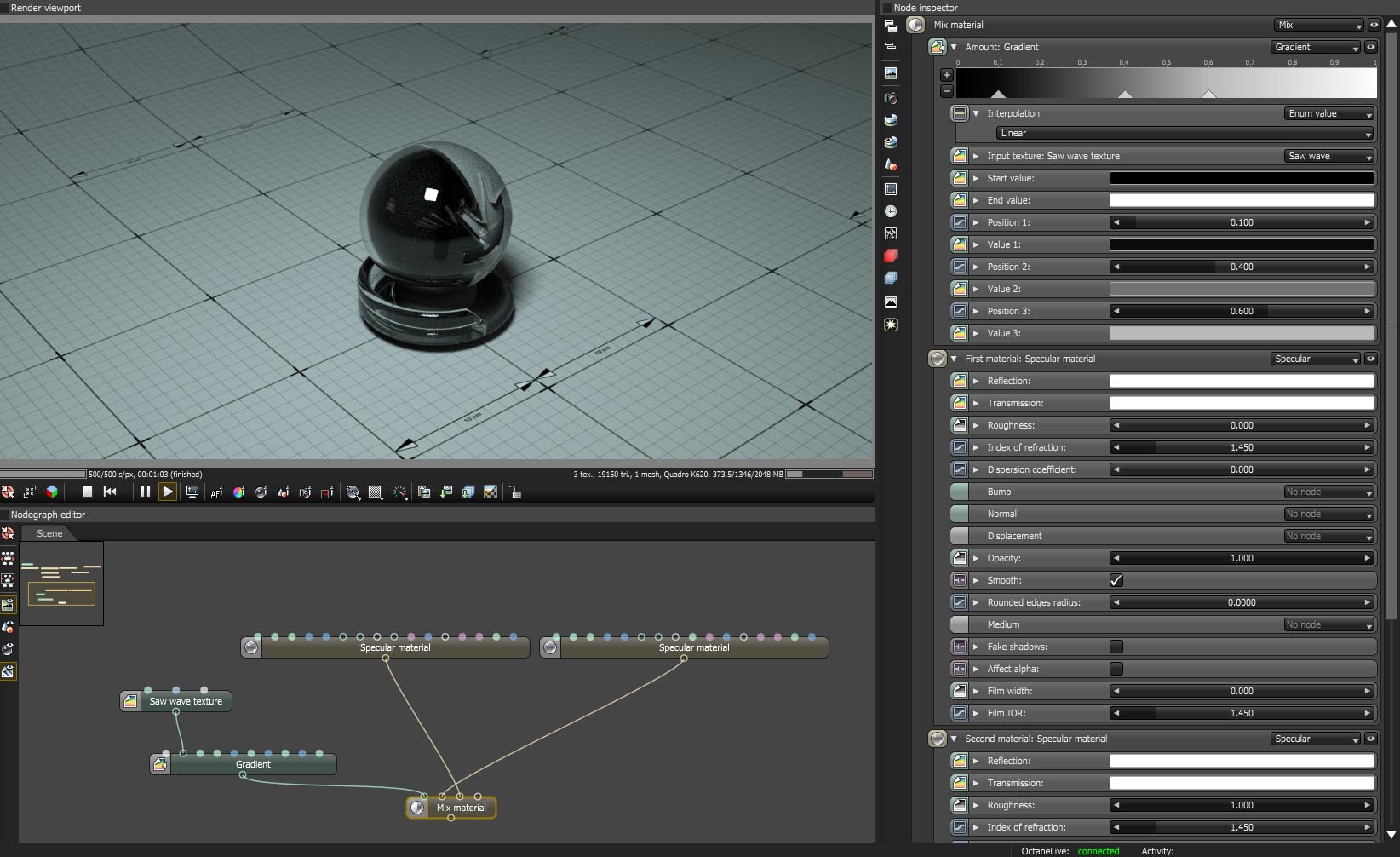The height and width of the screenshot is (857, 1400).
Task: Collapse the First material: Specular material section
Action: (x=954, y=359)
